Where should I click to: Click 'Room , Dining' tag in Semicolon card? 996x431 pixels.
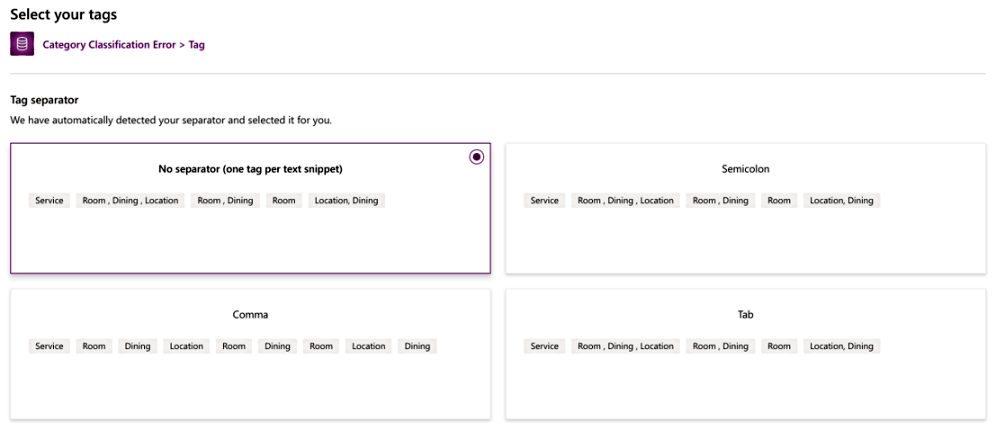720,201
